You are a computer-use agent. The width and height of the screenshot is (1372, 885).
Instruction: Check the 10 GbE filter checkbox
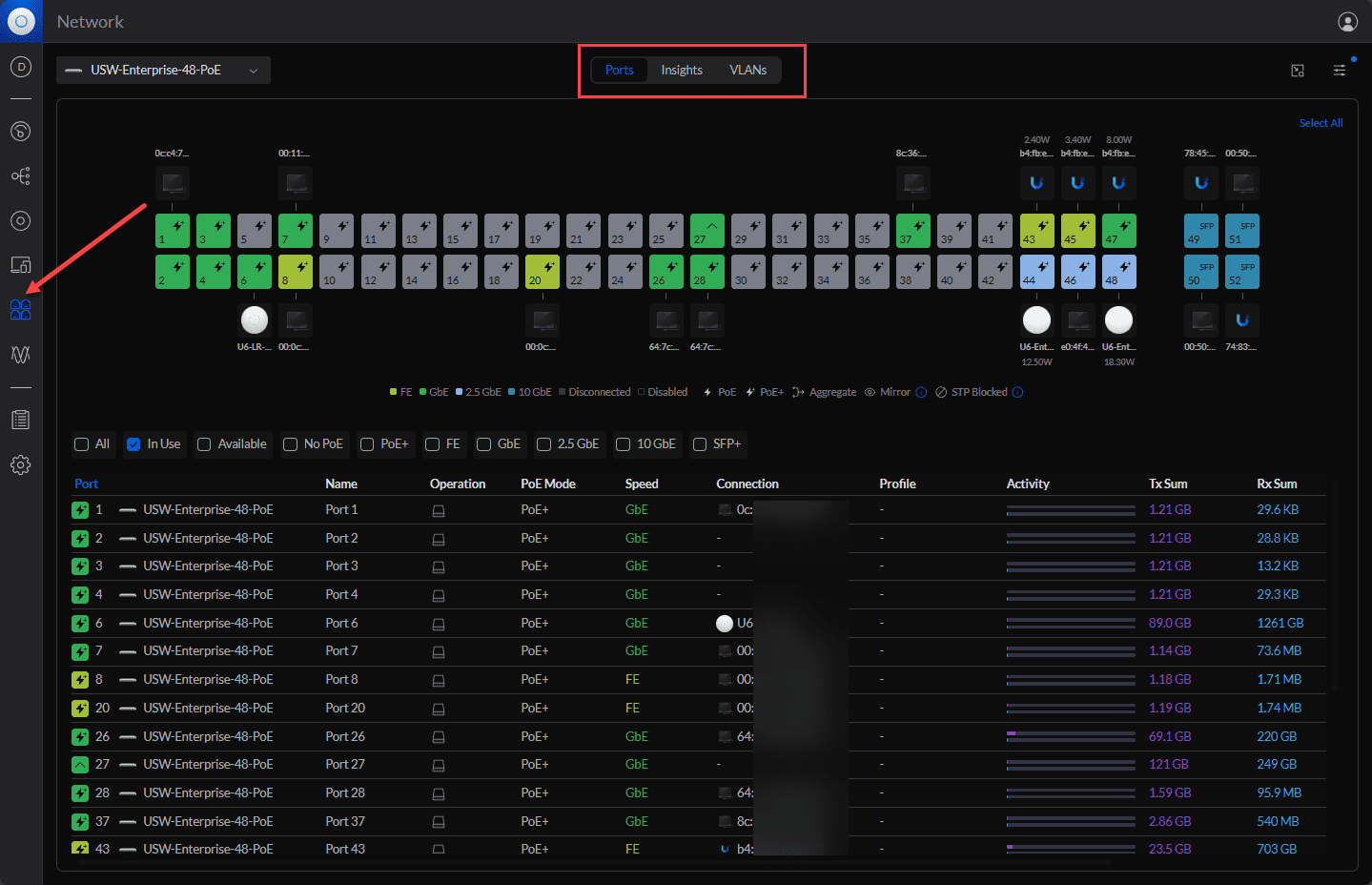click(624, 444)
